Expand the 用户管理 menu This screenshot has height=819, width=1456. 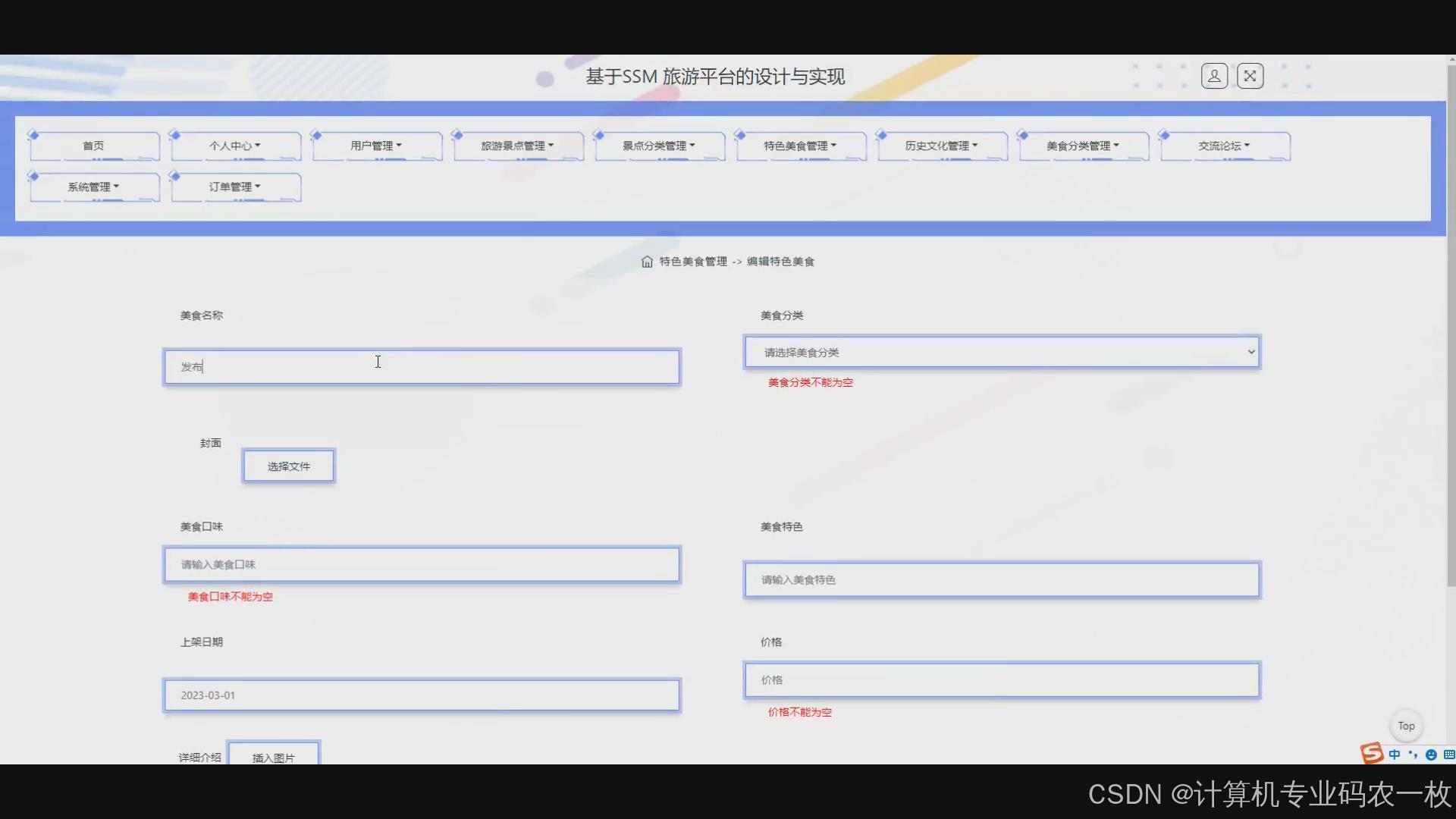[x=377, y=146]
